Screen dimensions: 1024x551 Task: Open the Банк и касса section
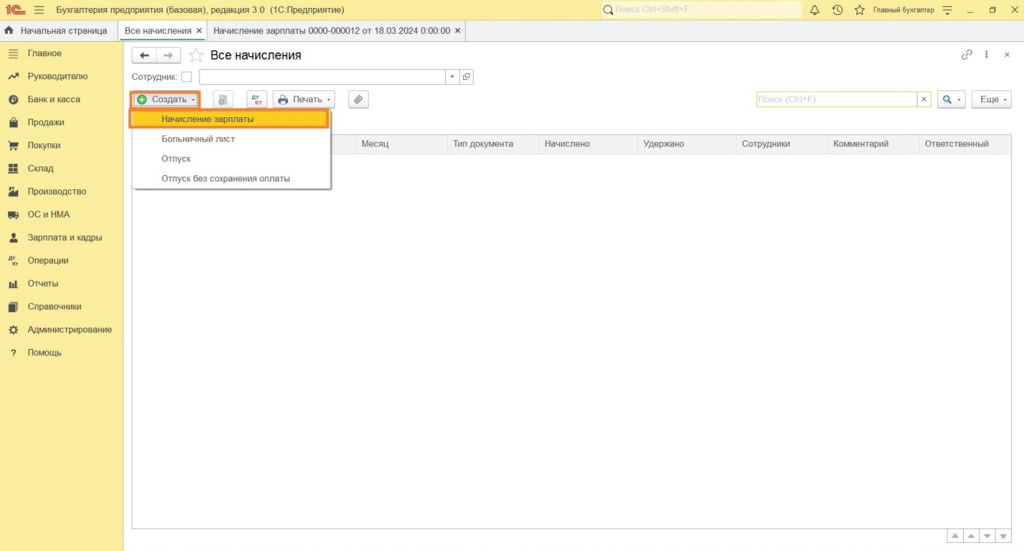click(54, 99)
